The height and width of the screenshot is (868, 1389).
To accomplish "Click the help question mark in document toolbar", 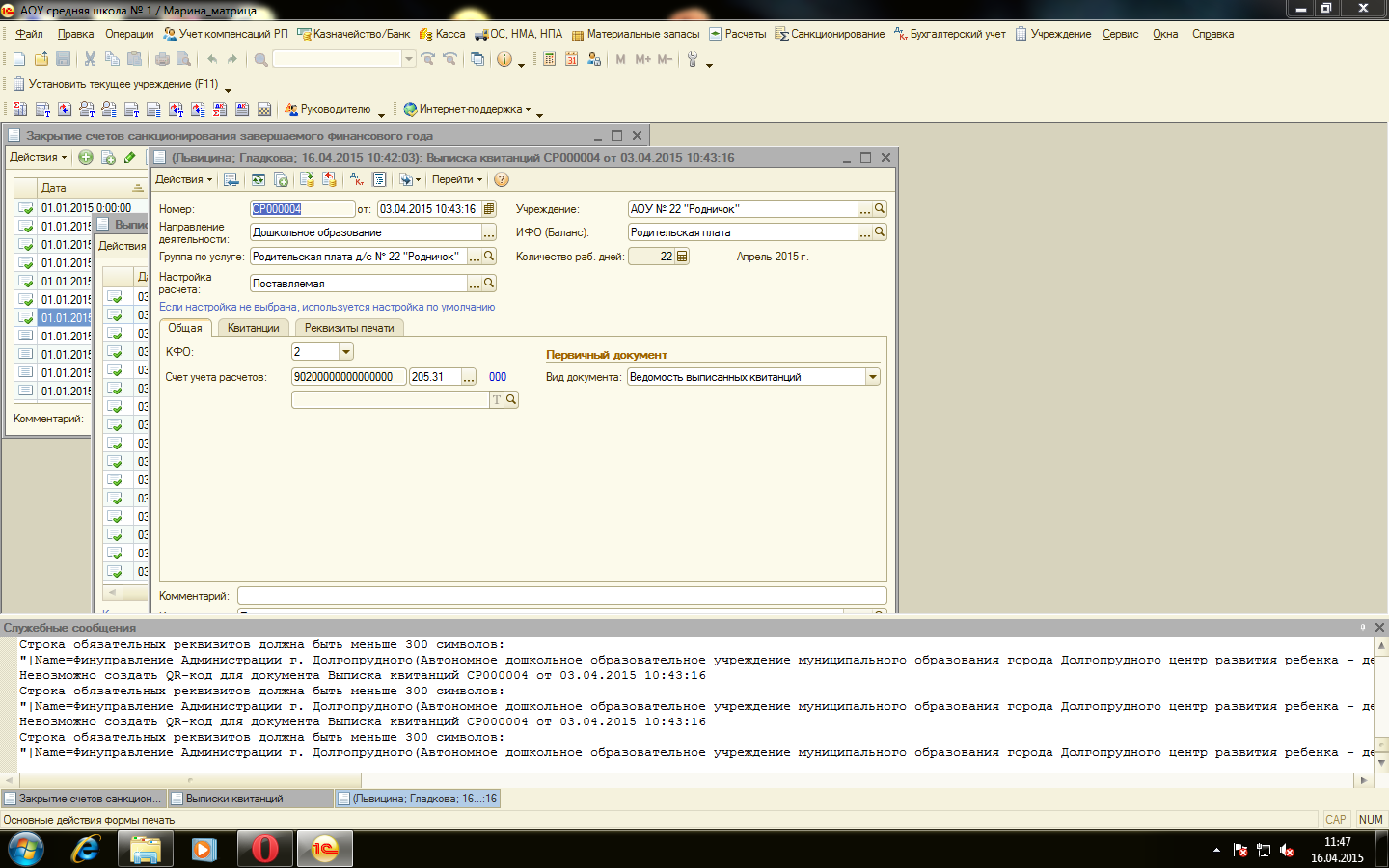I will coord(502,179).
